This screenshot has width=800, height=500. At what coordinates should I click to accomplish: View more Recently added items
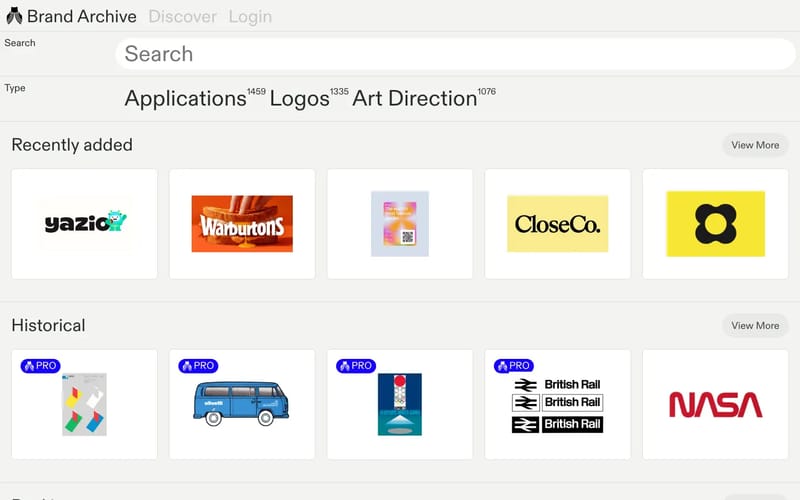pos(755,145)
